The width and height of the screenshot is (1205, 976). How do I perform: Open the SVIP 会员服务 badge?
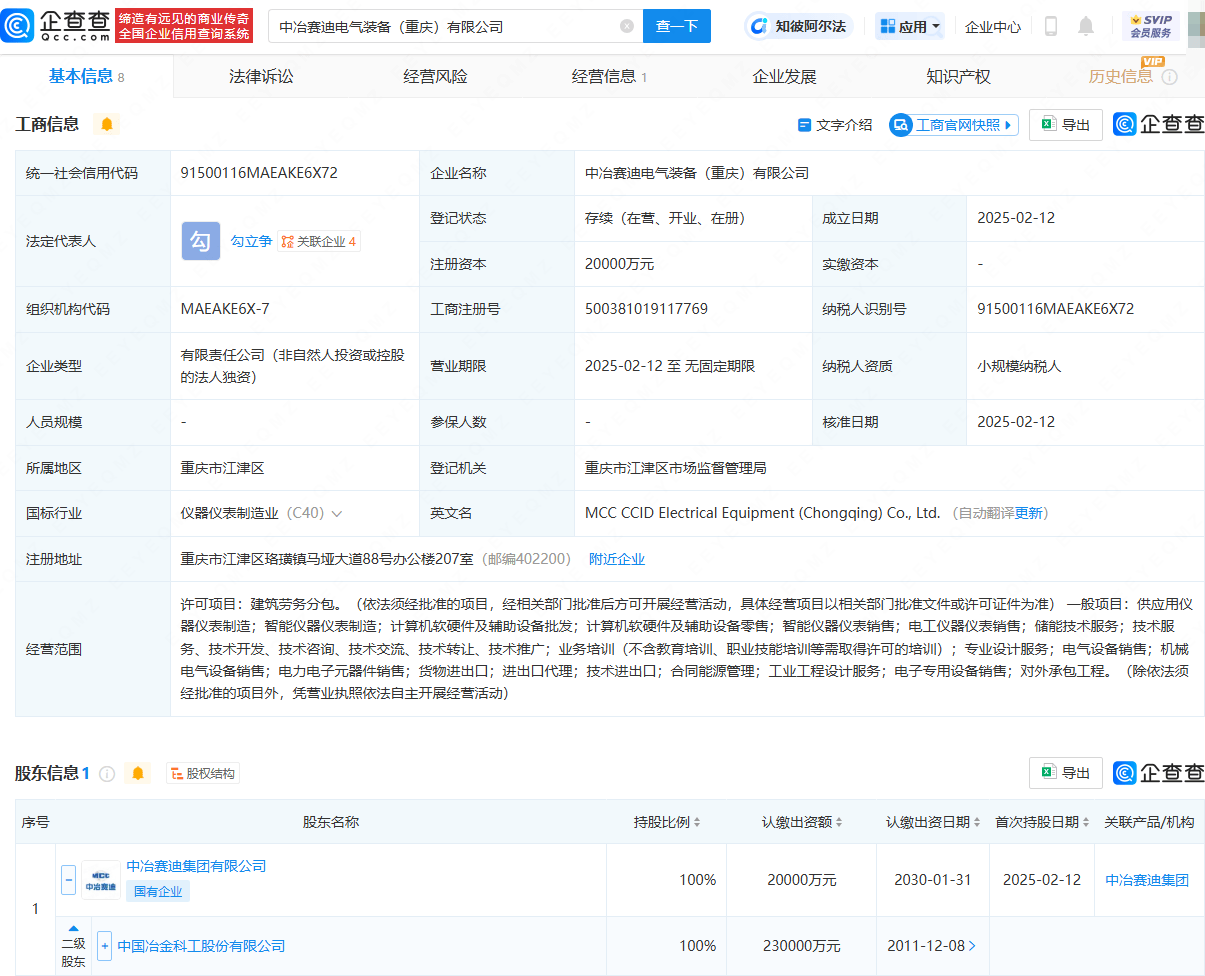point(1151,26)
